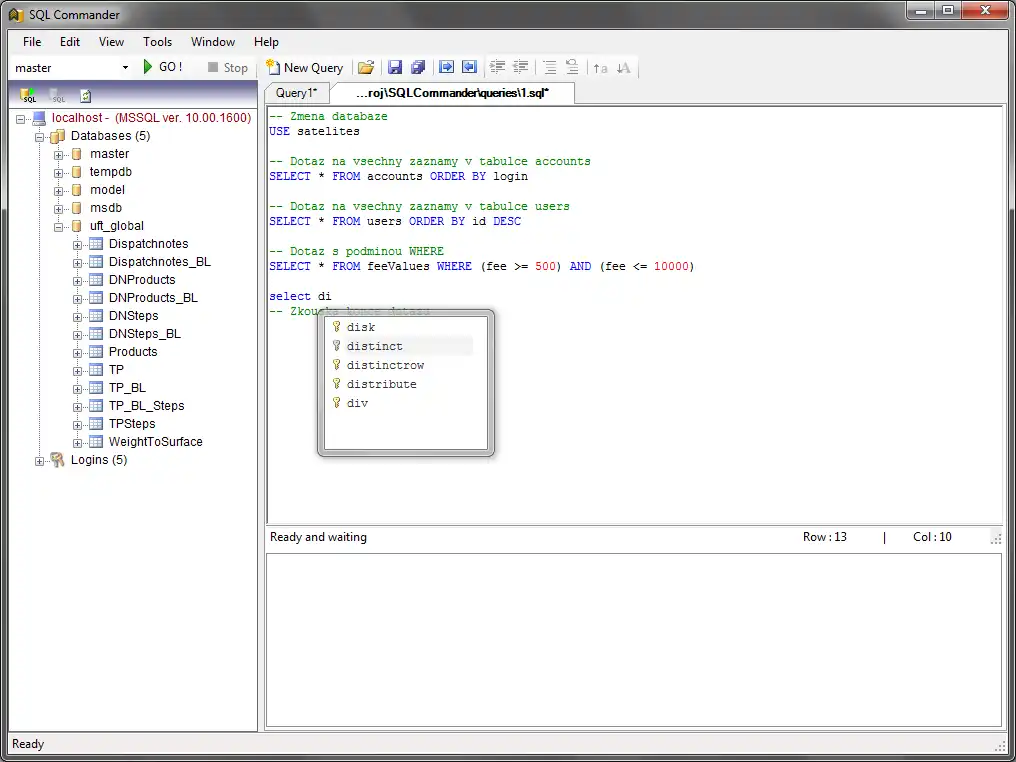Expand the Logins (5) node

click(x=40, y=461)
